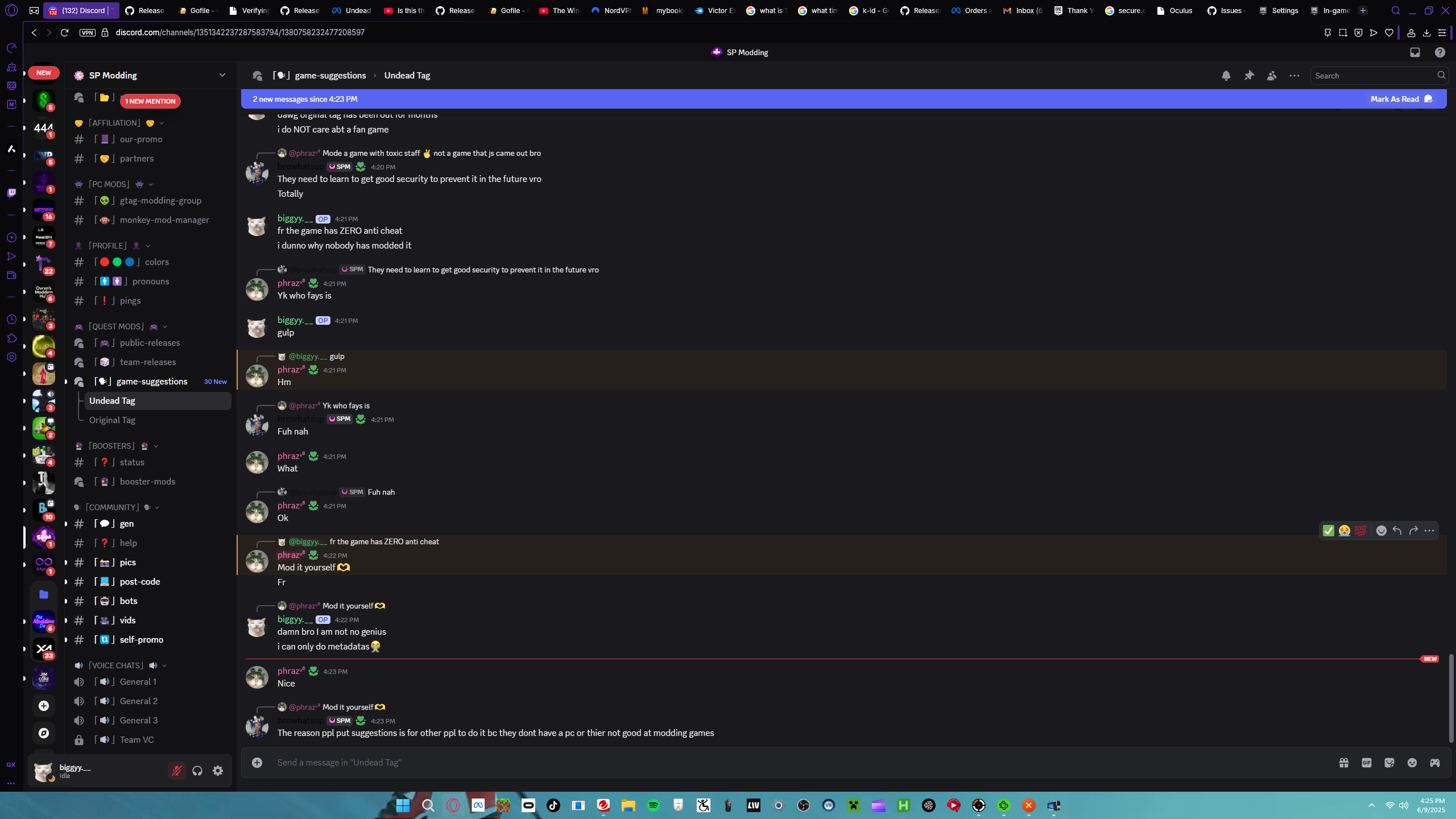The image size is (1456, 819).
Task: Open SP Modding server dropdown menu
Action: [x=222, y=75]
